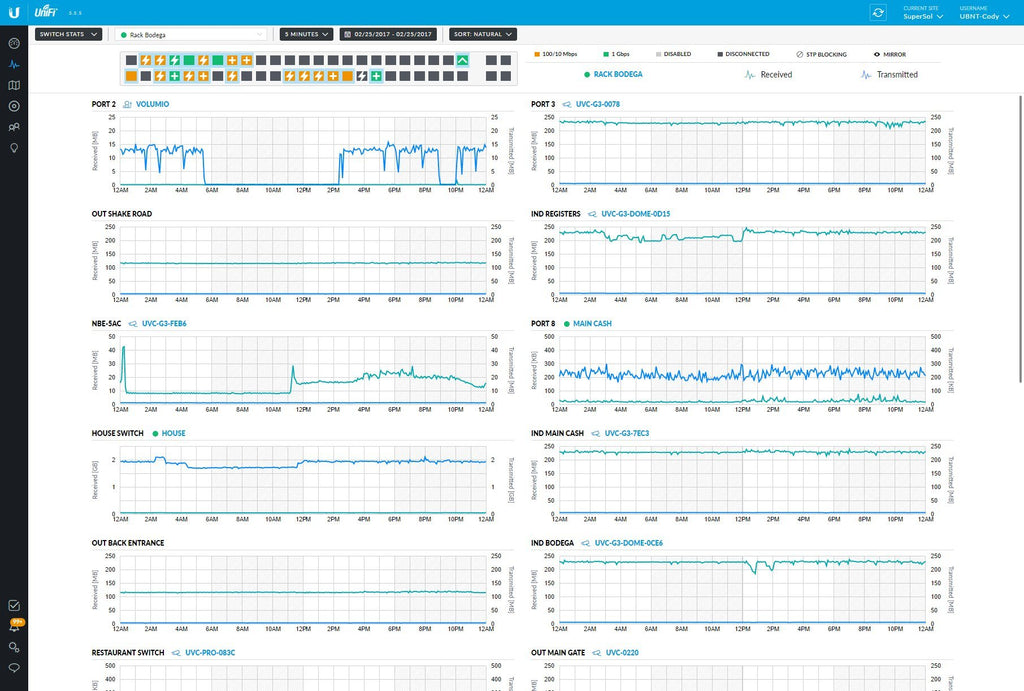This screenshot has width=1024, height=691.
Task: Open the Alerts bell with 99+ badge
Action: point(14,627)
